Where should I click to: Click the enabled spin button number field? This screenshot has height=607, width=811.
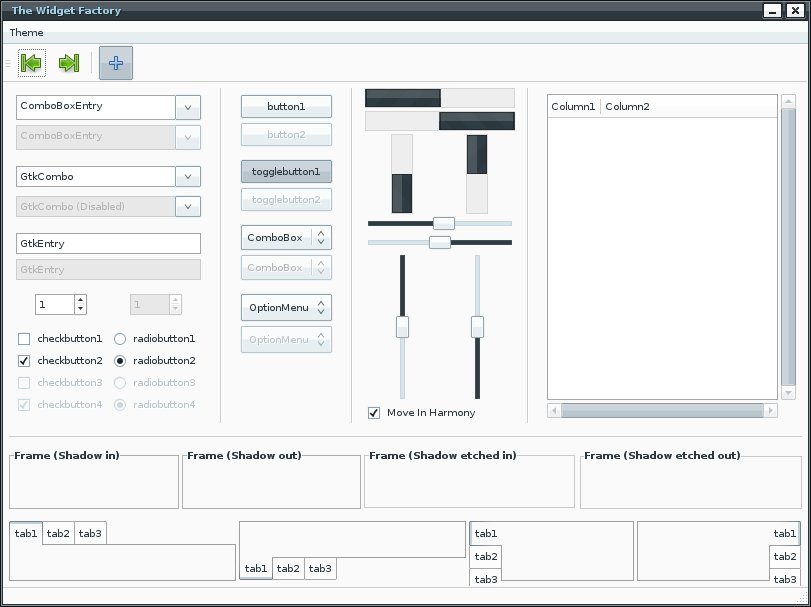click(55, 305)
